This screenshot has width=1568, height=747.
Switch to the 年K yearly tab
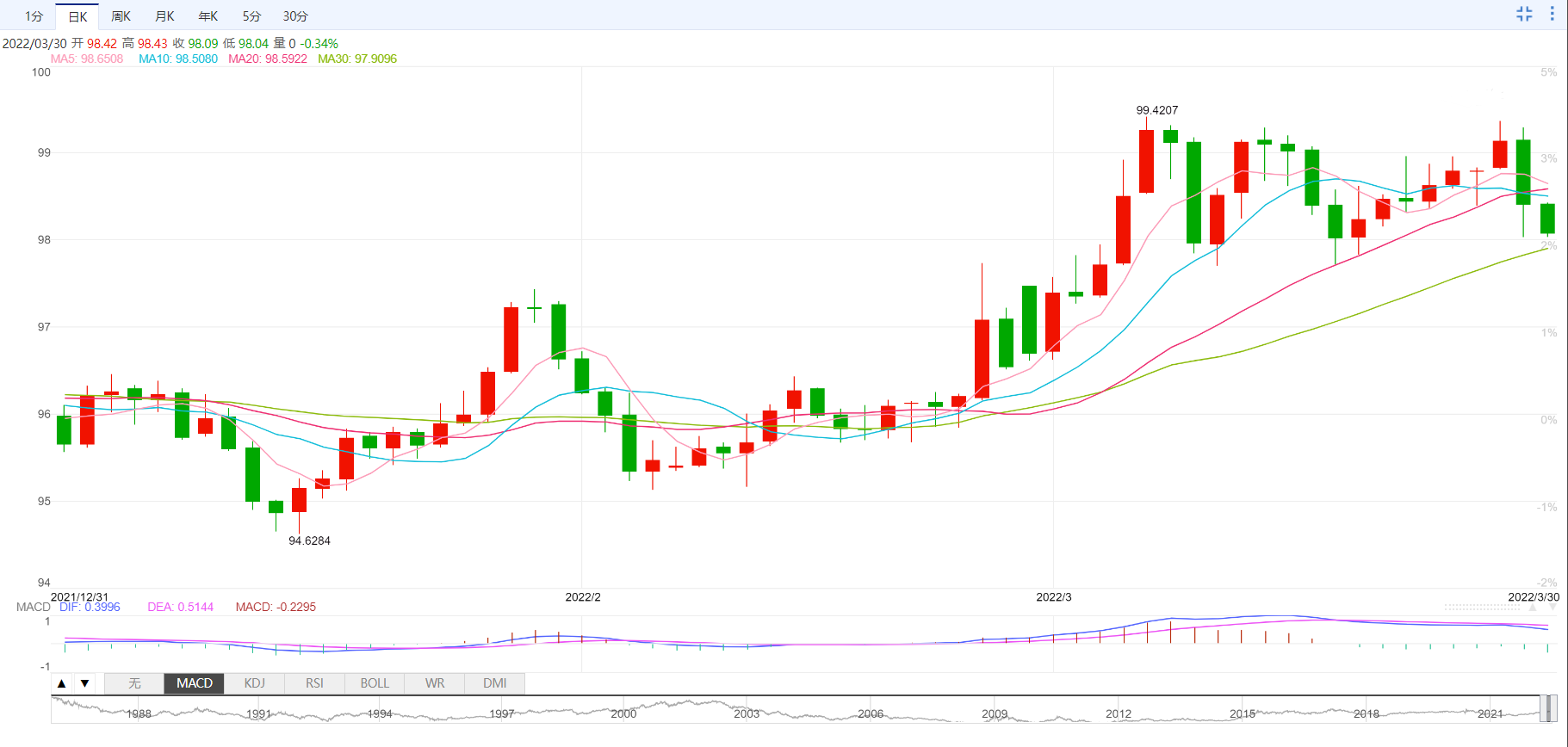pyautogui.click(x=208, y=16)
